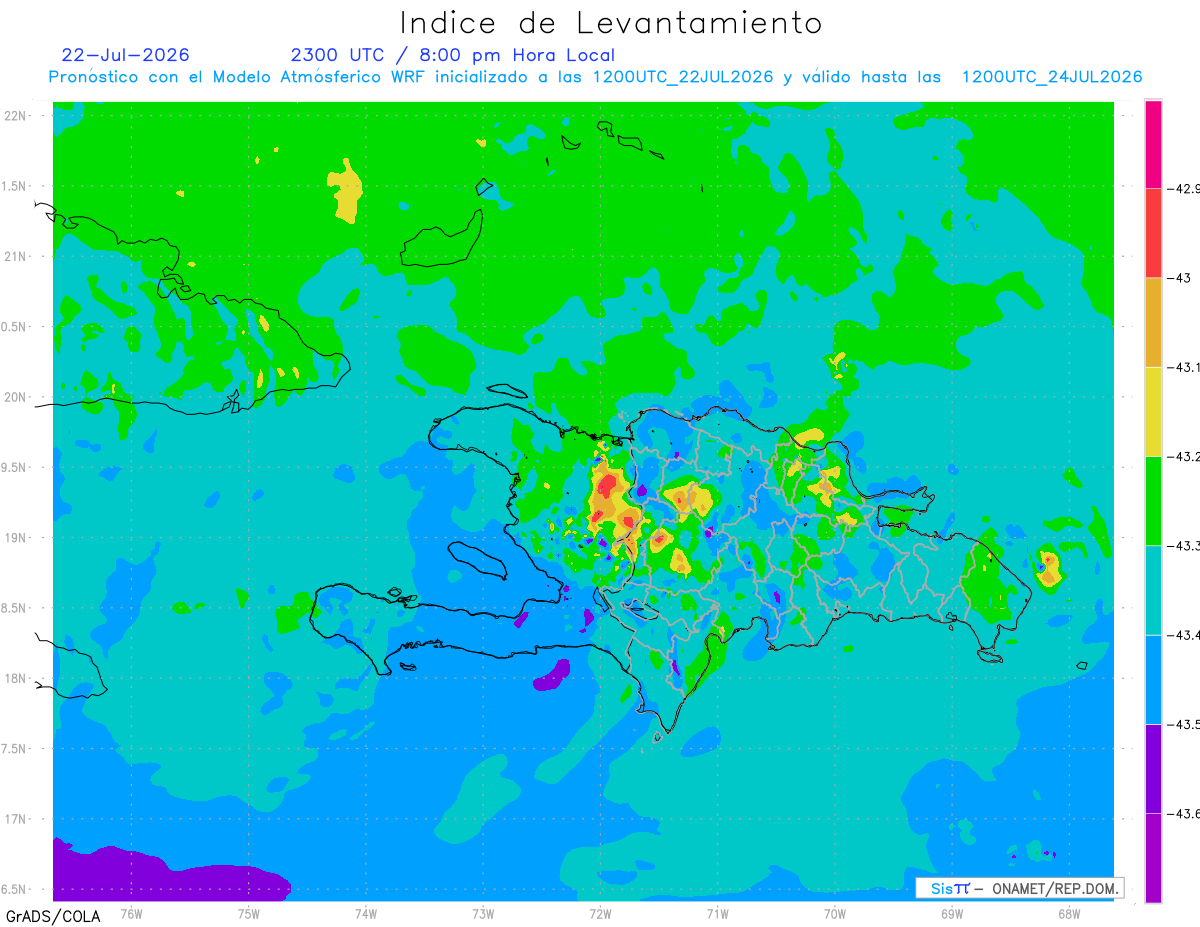Click the "18N" latitude label

17,679
